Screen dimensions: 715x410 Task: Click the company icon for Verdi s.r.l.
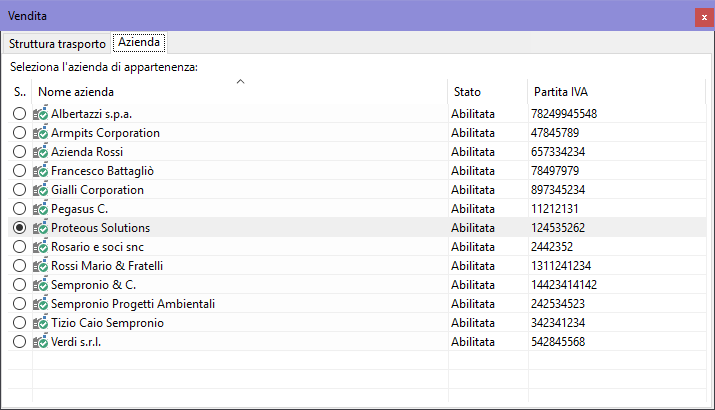click(x=41, y=342)
